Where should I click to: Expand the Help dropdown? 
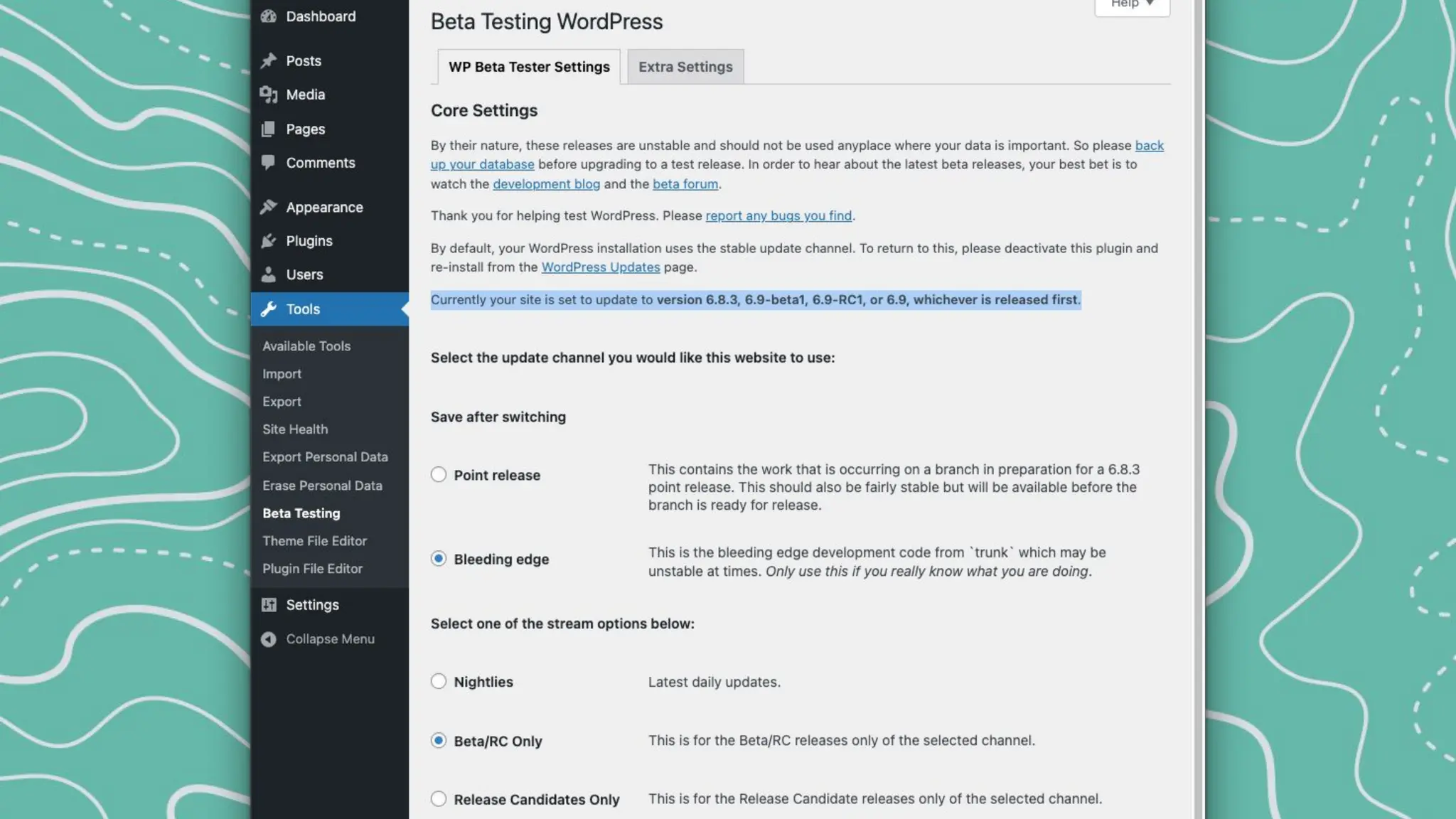[x=1132, y=4]
